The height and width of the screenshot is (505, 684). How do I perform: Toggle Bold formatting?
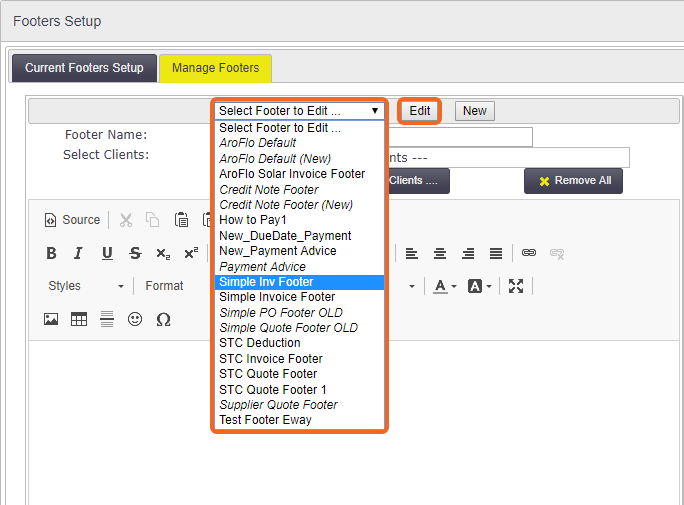(x=51, y=253)
